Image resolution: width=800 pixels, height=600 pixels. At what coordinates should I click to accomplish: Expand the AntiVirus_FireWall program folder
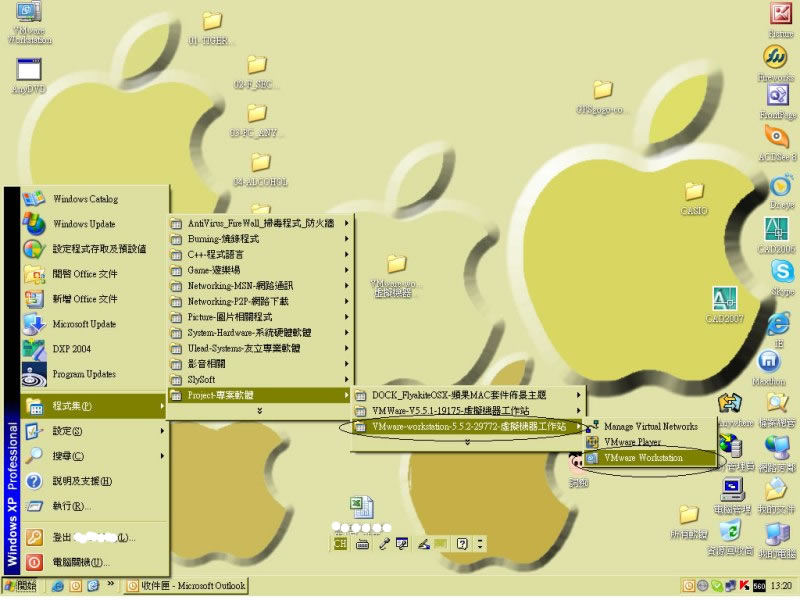(x=260, y=223)
